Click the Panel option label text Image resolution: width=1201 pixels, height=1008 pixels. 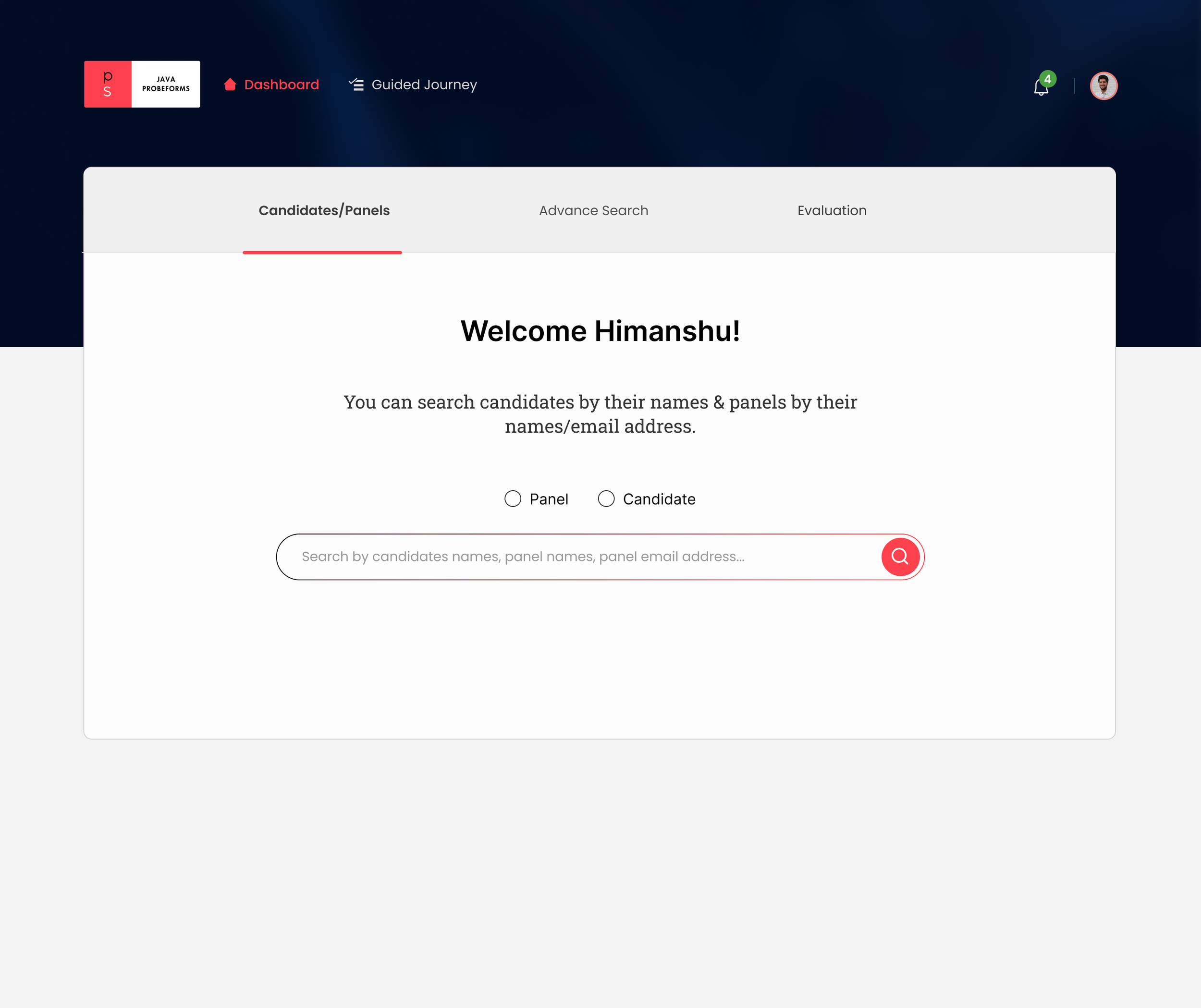pos(549,499)
